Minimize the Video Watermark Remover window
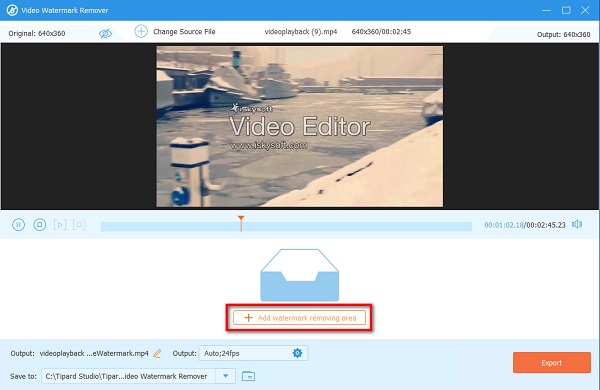The image size is (600, 390). click(546, 10)
